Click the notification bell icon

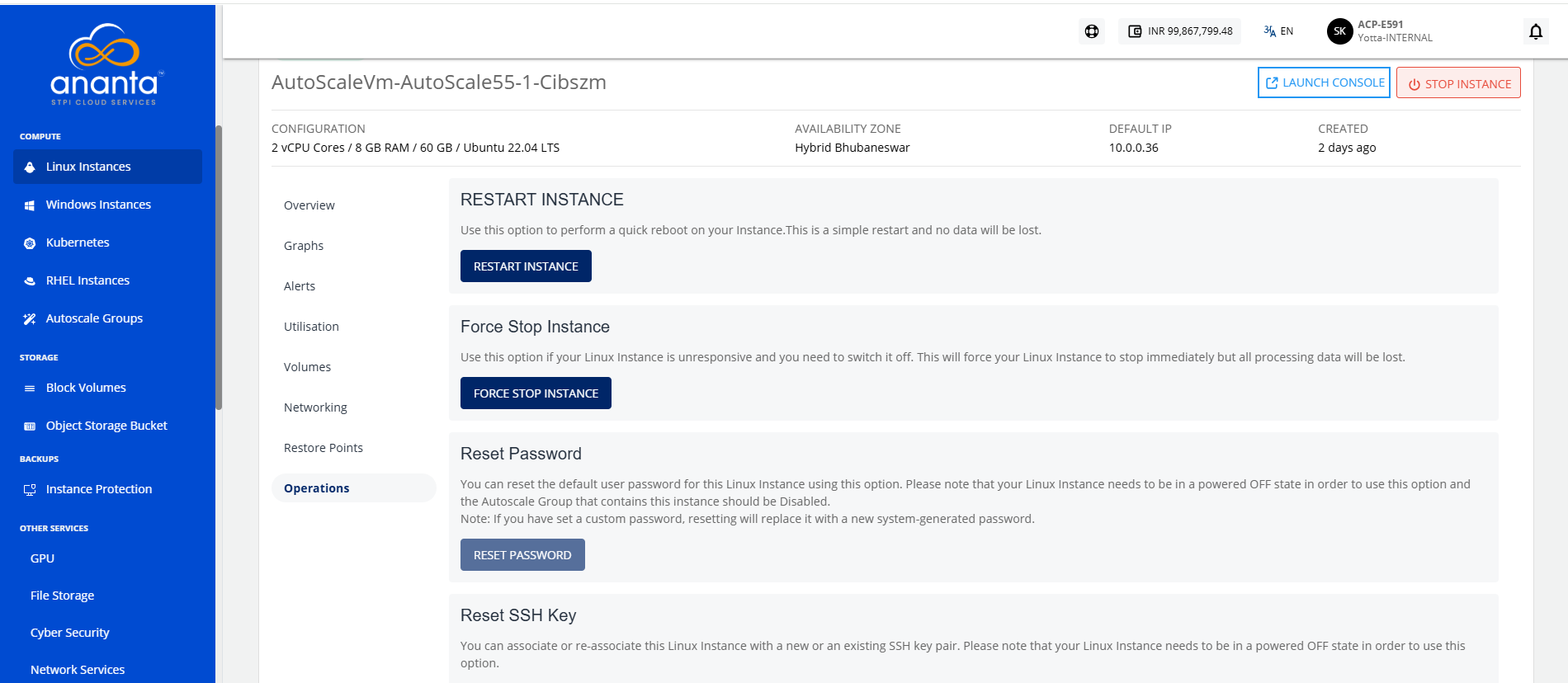(x=1535, y=31)
